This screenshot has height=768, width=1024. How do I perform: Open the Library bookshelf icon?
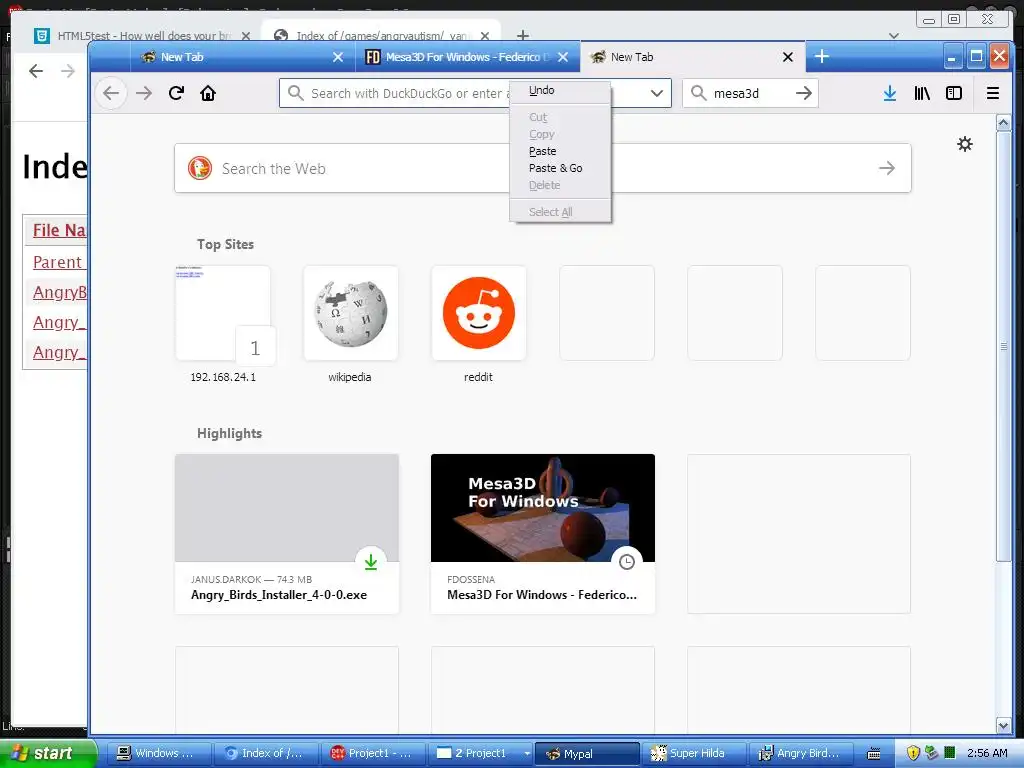tap(921, 93)
